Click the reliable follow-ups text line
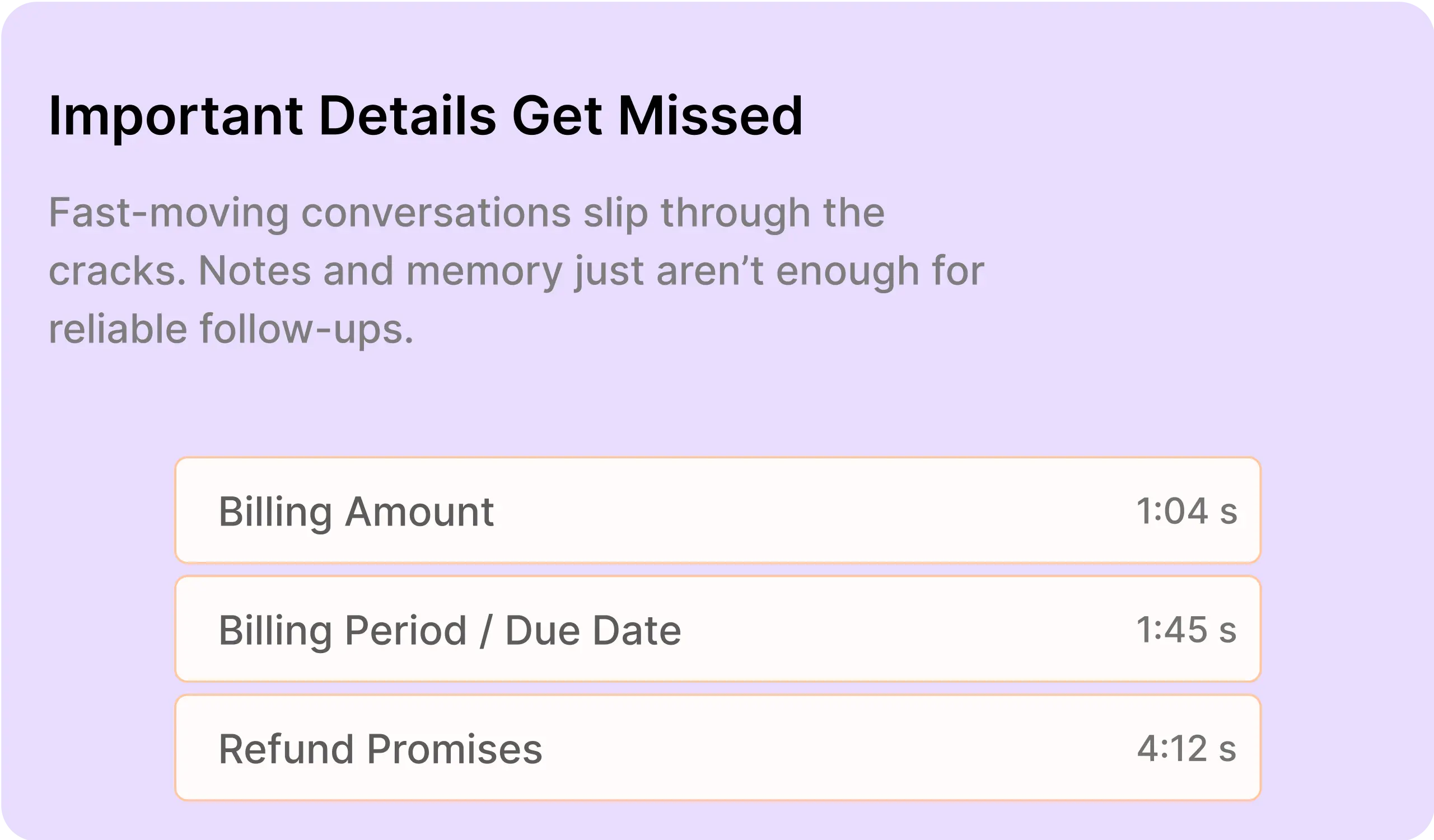This screenshot has width=1434, height=840. click(231, 329)
